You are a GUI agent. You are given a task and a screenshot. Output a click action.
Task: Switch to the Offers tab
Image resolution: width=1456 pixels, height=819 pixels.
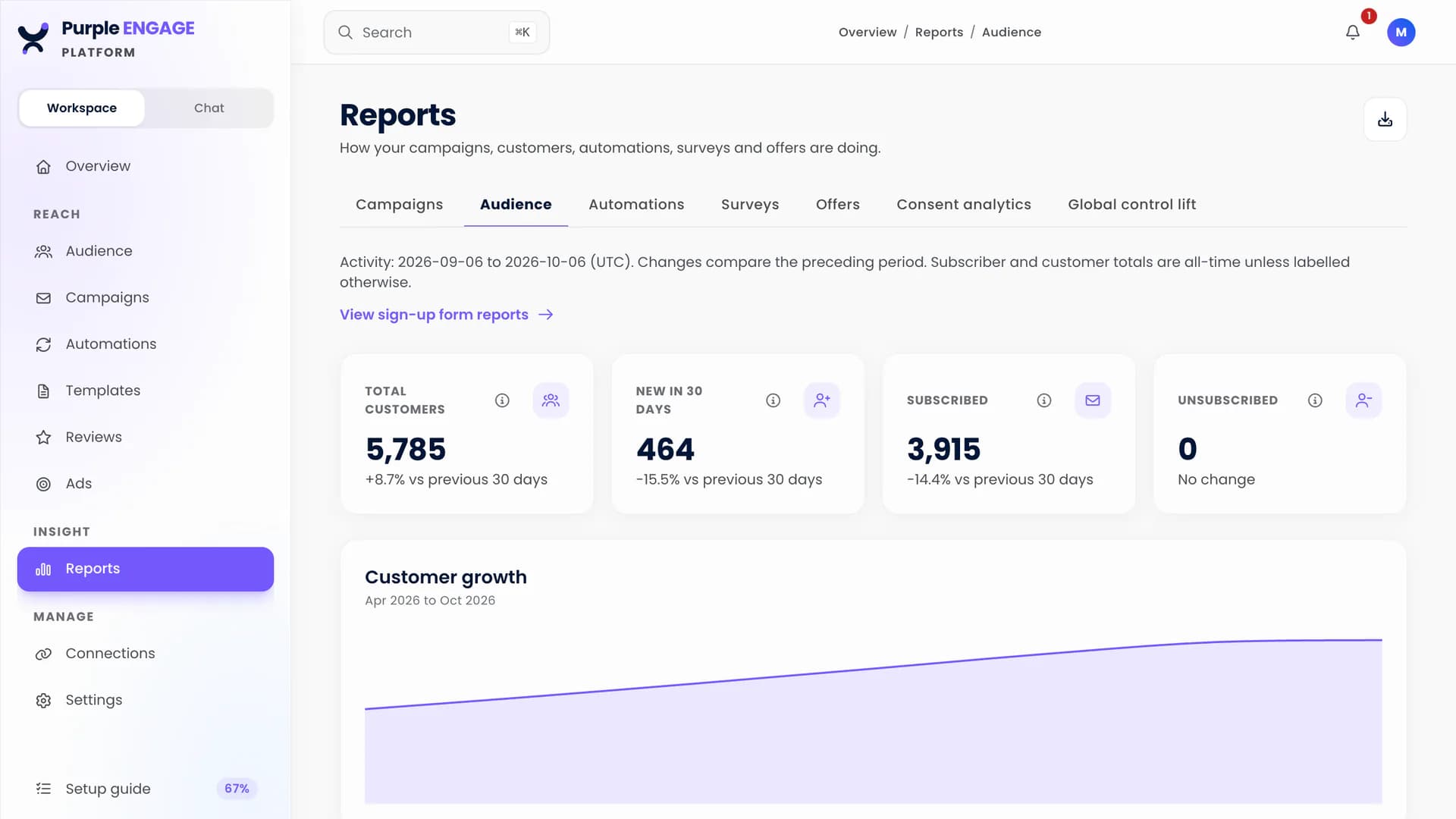click(837, 204)
